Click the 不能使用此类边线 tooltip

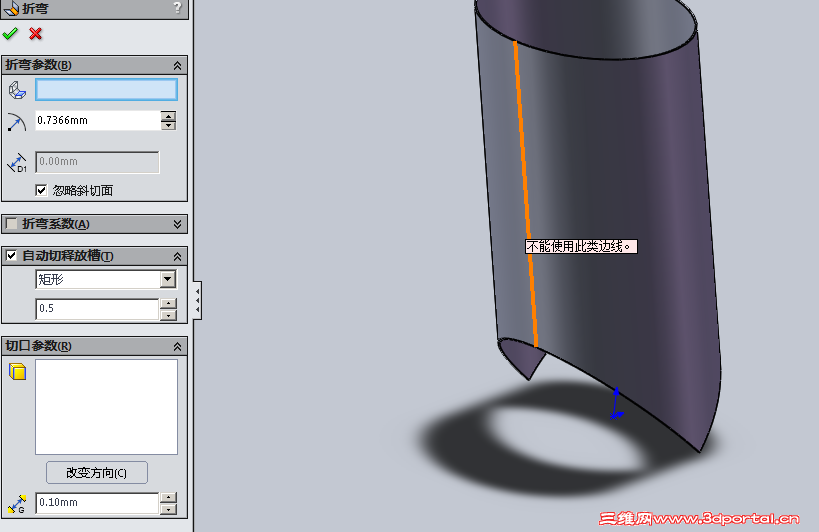pyautogui.click(x=581, y=246)
